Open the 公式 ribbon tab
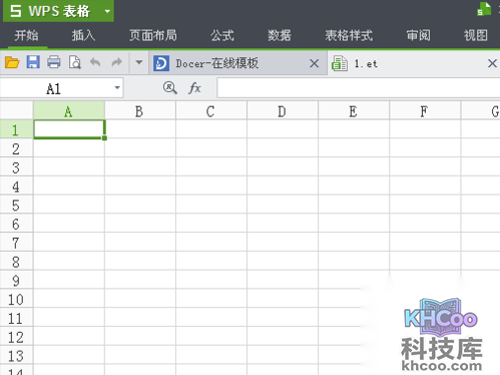 (x=222, y=35)
